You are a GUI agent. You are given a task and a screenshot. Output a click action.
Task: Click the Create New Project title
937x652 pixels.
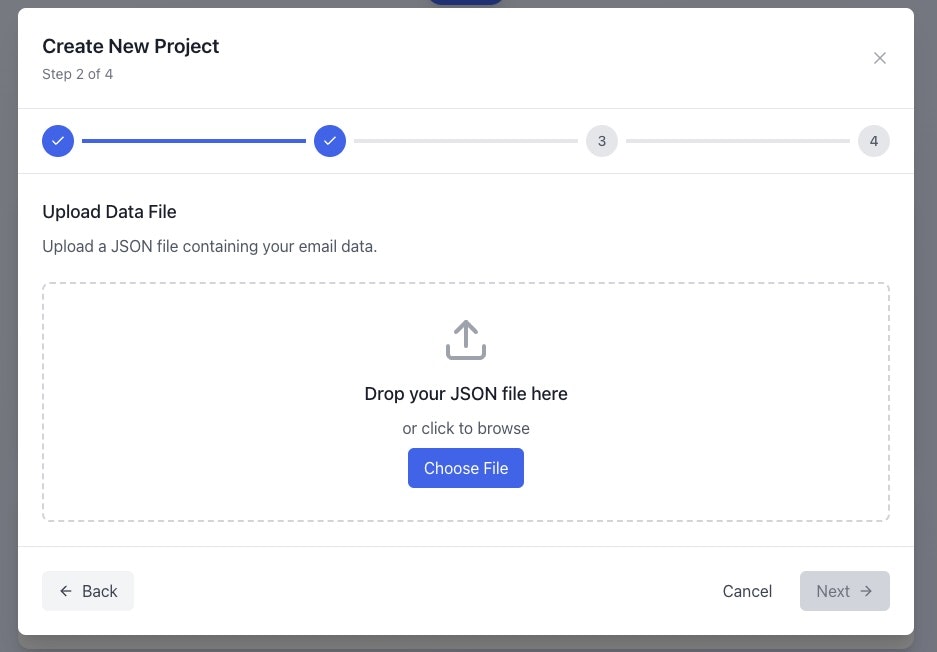click(x=130, y=46)
